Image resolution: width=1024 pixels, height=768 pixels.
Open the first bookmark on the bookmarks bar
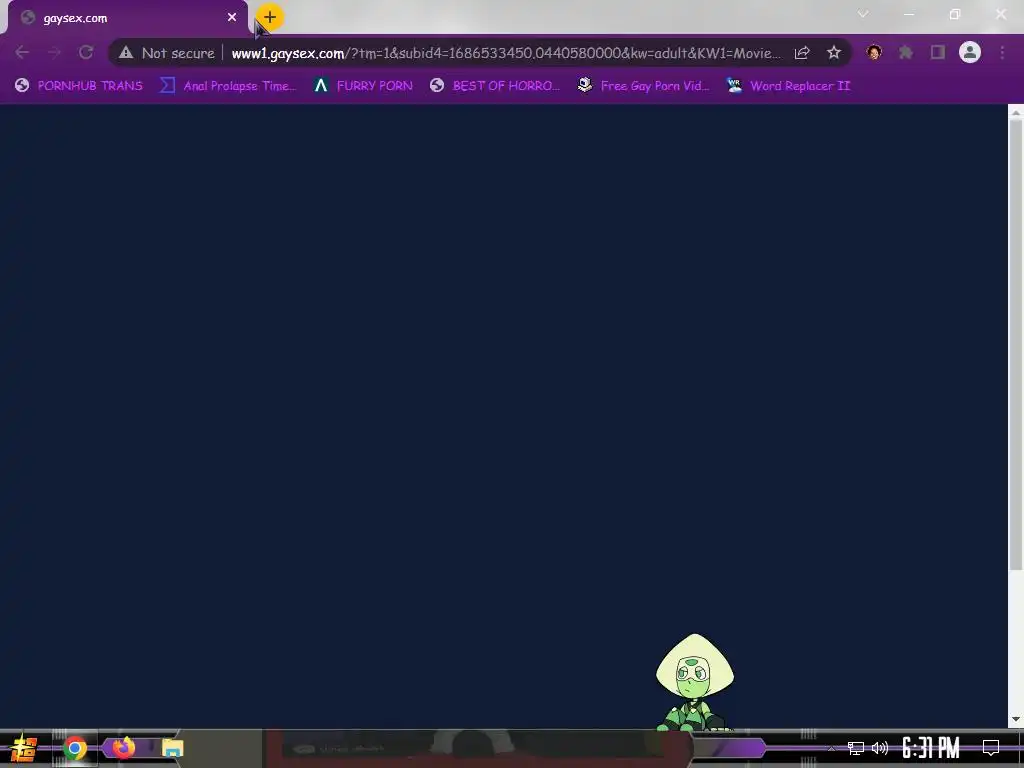tap(78, 86)
